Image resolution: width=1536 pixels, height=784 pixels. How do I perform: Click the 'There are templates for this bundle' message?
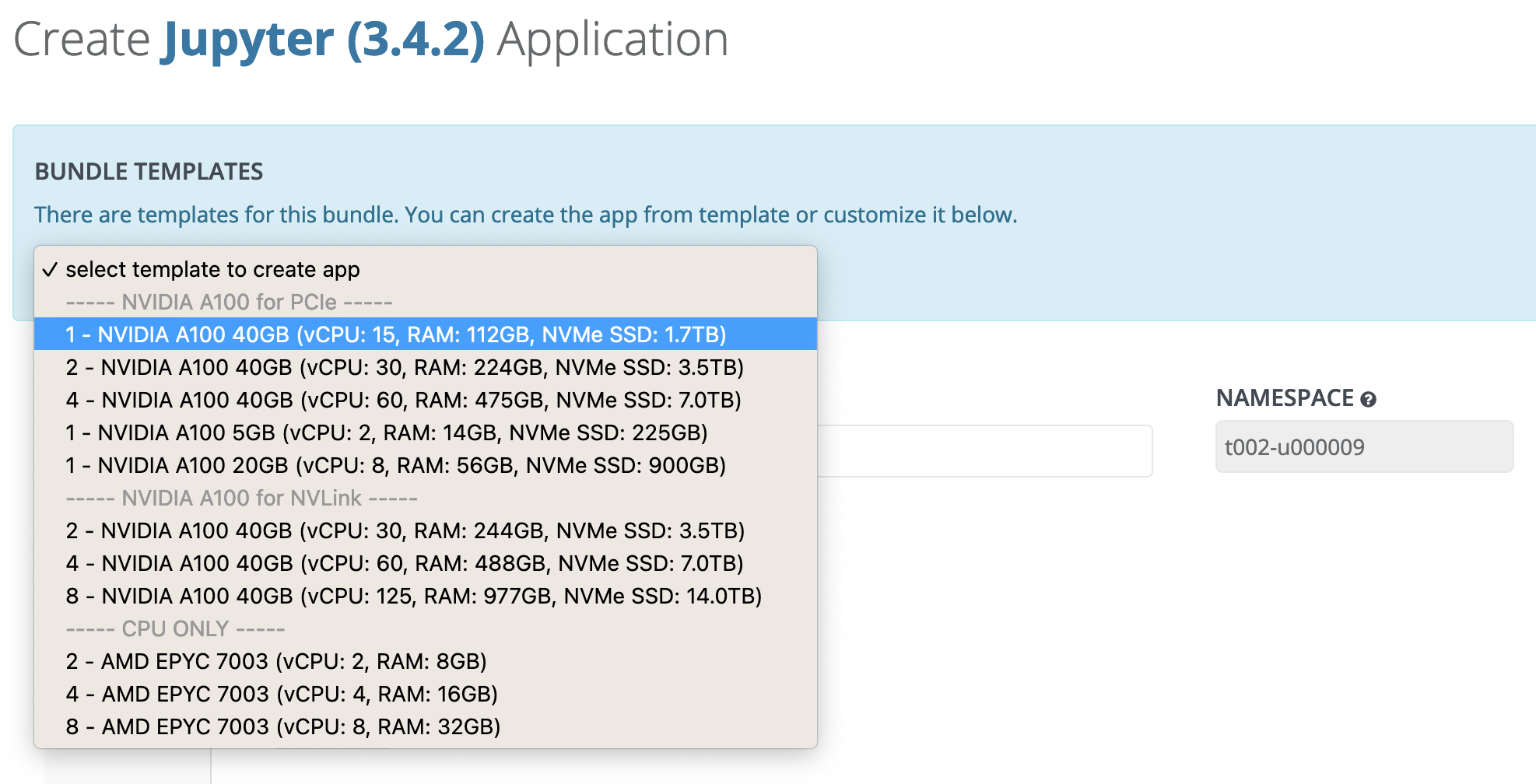coord(526,215)
